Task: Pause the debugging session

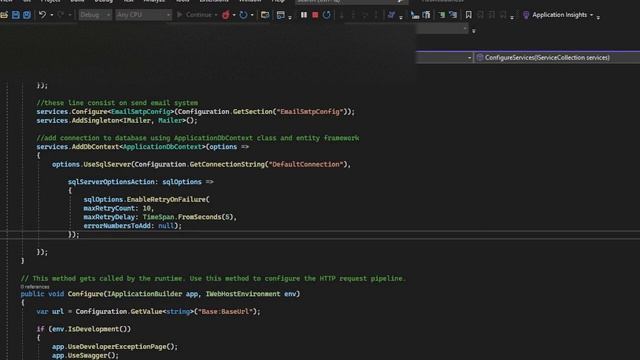Action: 304,15
